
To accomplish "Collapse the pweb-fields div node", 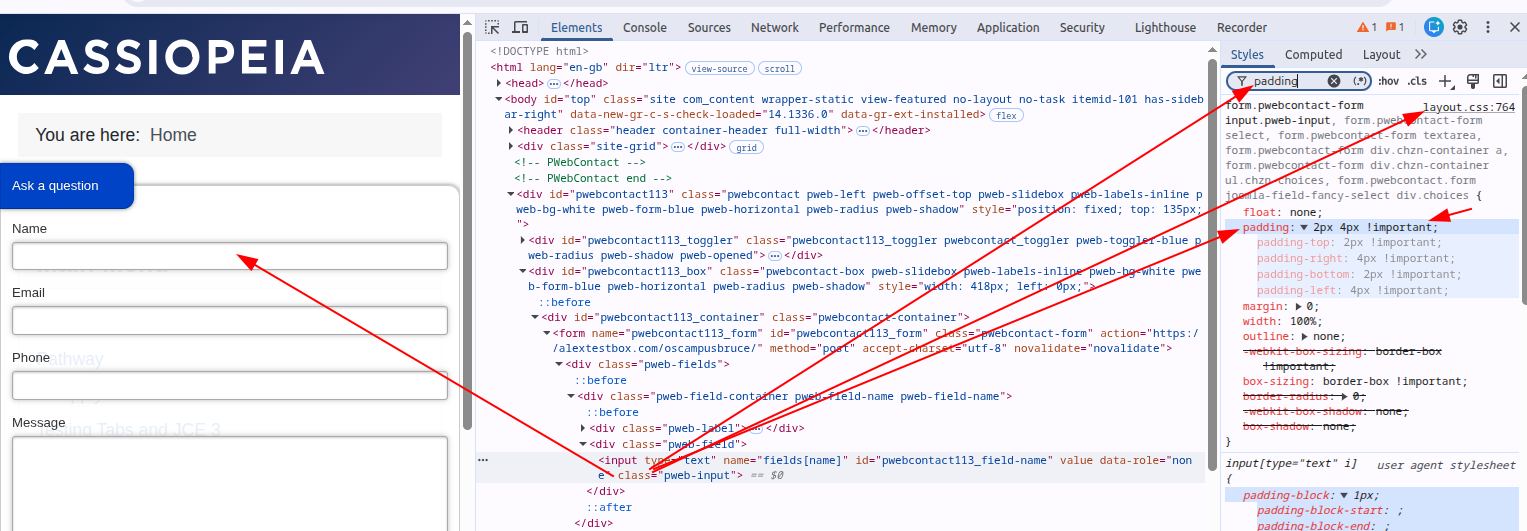I will point(559,364).
